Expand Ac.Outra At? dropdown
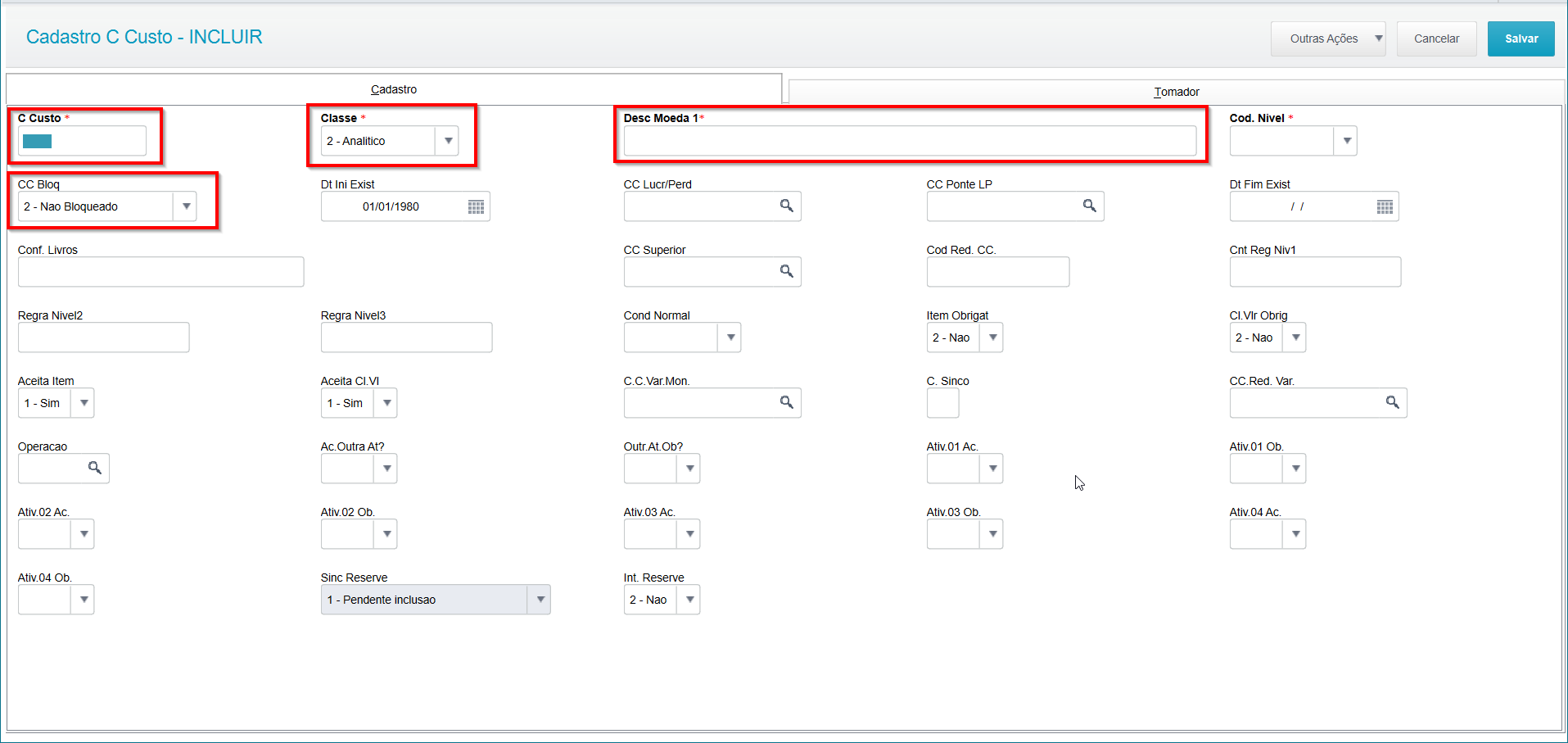This screenshot has height=743, width=1568. pyautogui.click(x=386, y=469)
